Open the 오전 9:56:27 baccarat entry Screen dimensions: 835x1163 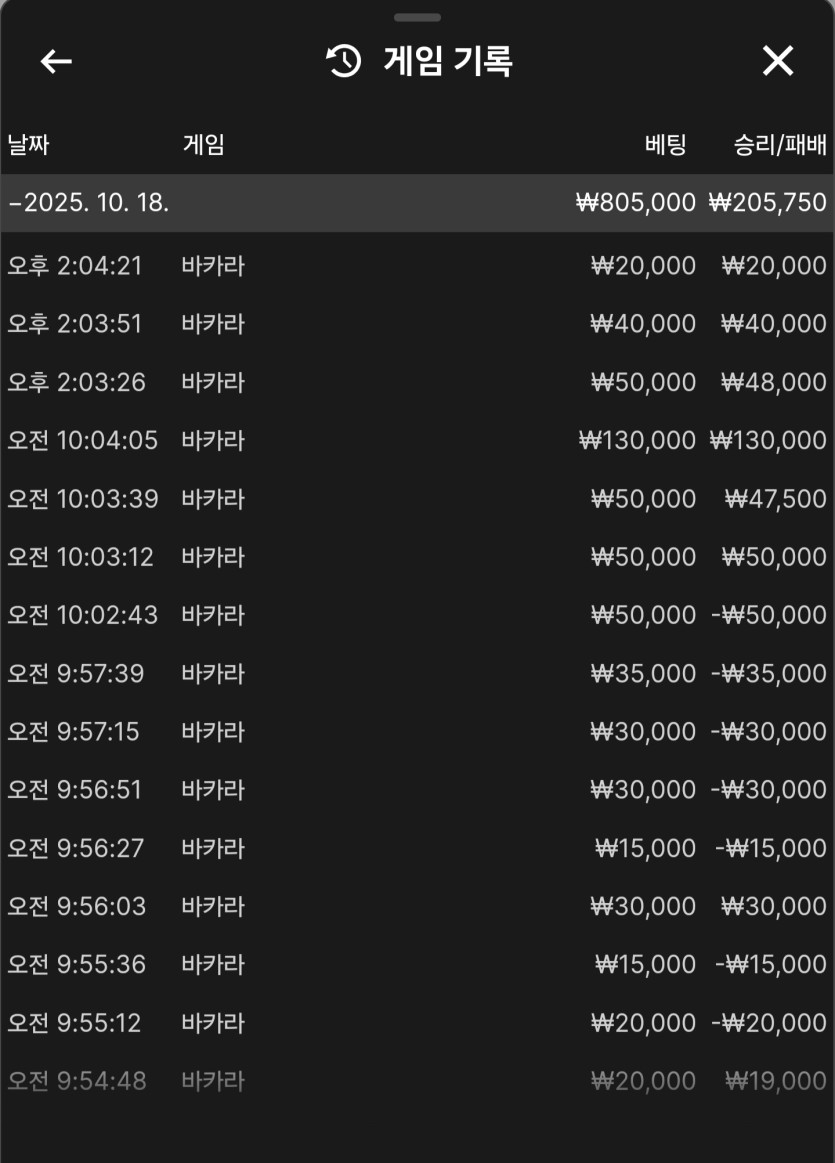pos(418,848)
